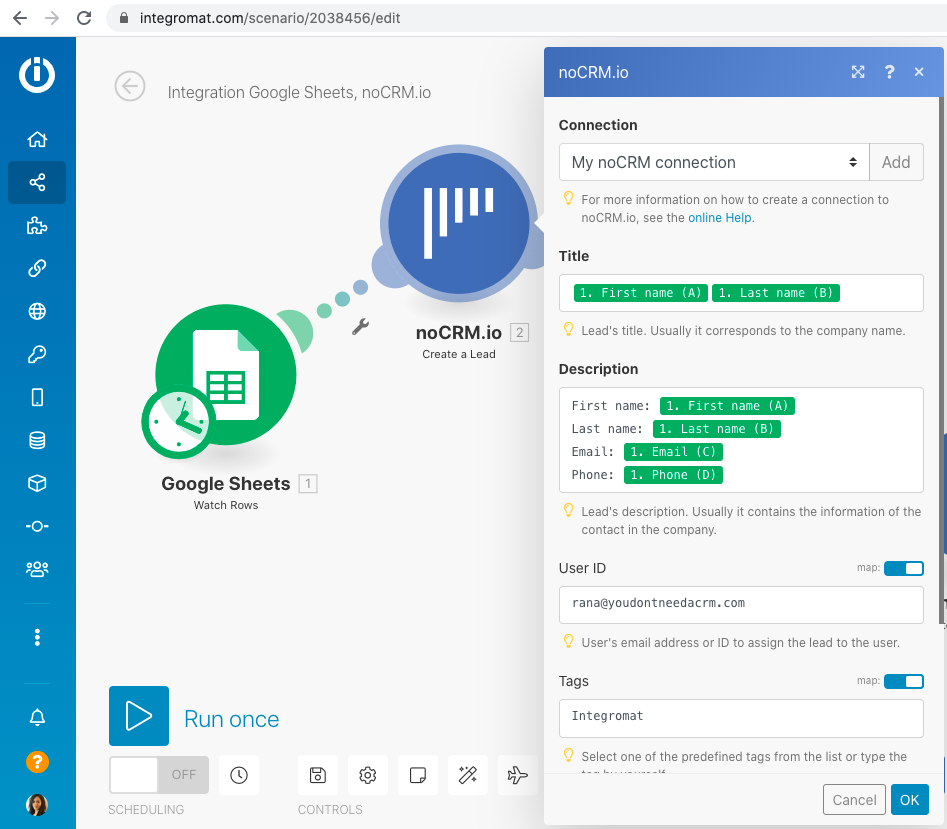Save the scenario with the floppy disk icon
The width and height of the screenshot is (947, 829).
click(x=317, y=775)
